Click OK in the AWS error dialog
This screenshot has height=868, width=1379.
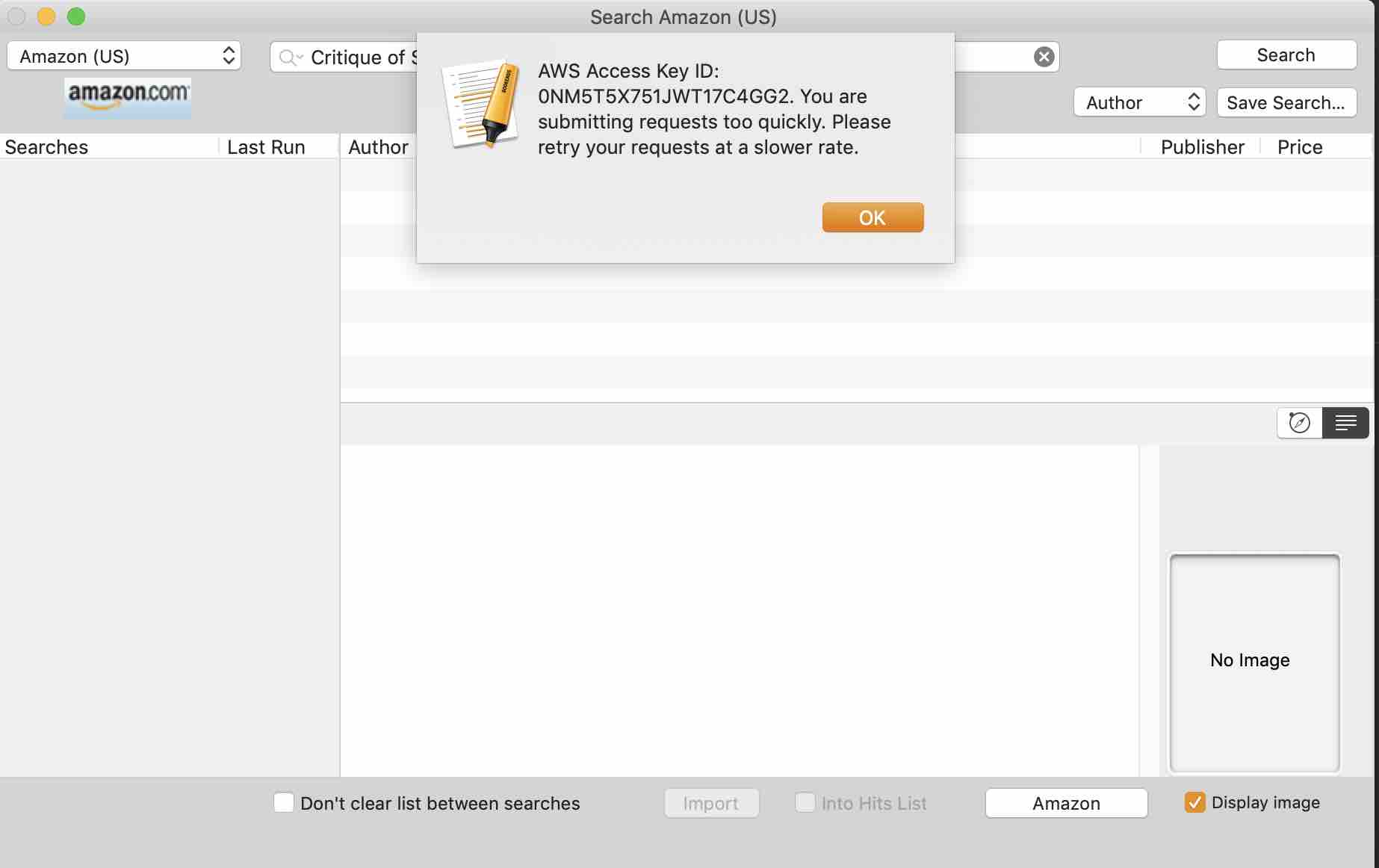[873, 217]
